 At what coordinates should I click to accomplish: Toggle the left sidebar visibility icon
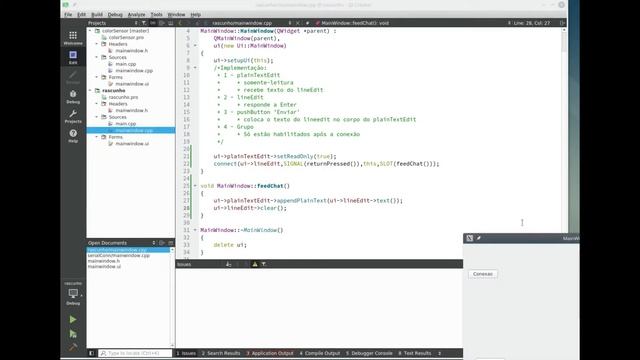pyautogui.click(x=91, y=353)
